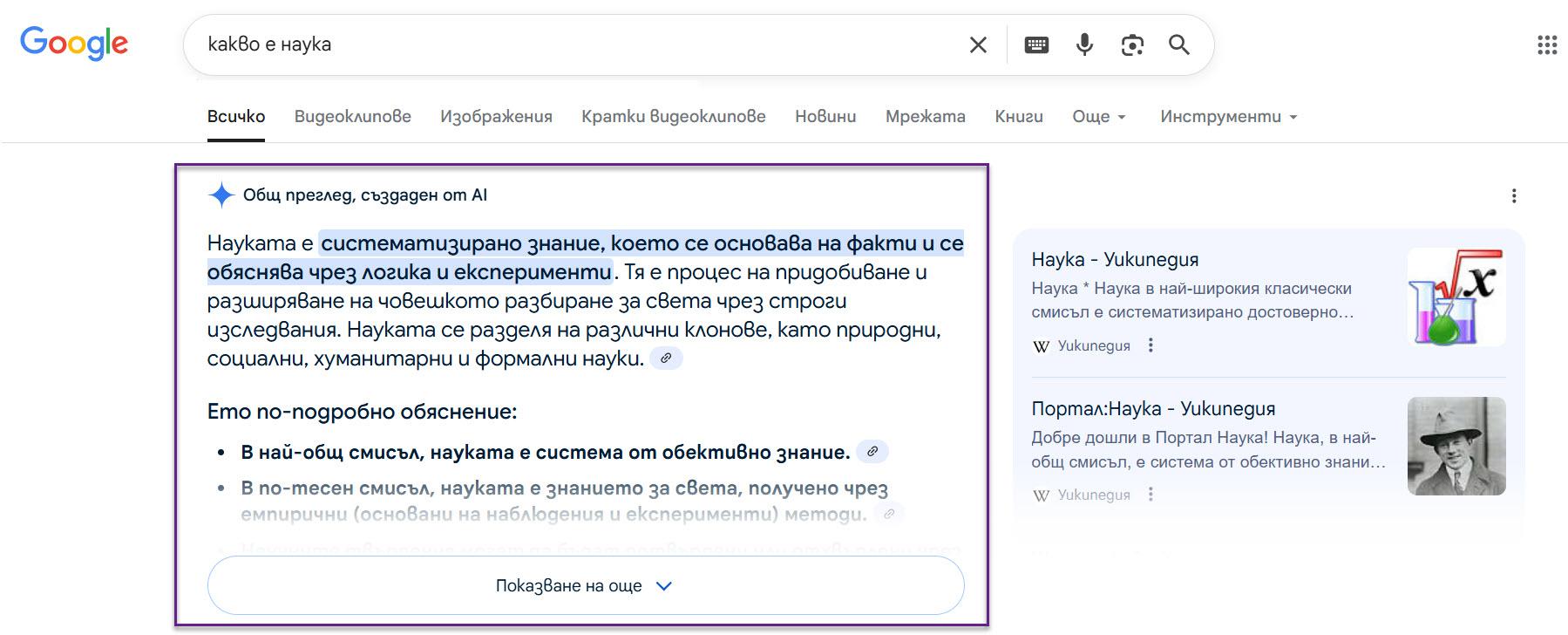Expand overview with 'Показване на още'
Screen dimensions: 1568x635
pyautogui.click(x=586, y=585)
